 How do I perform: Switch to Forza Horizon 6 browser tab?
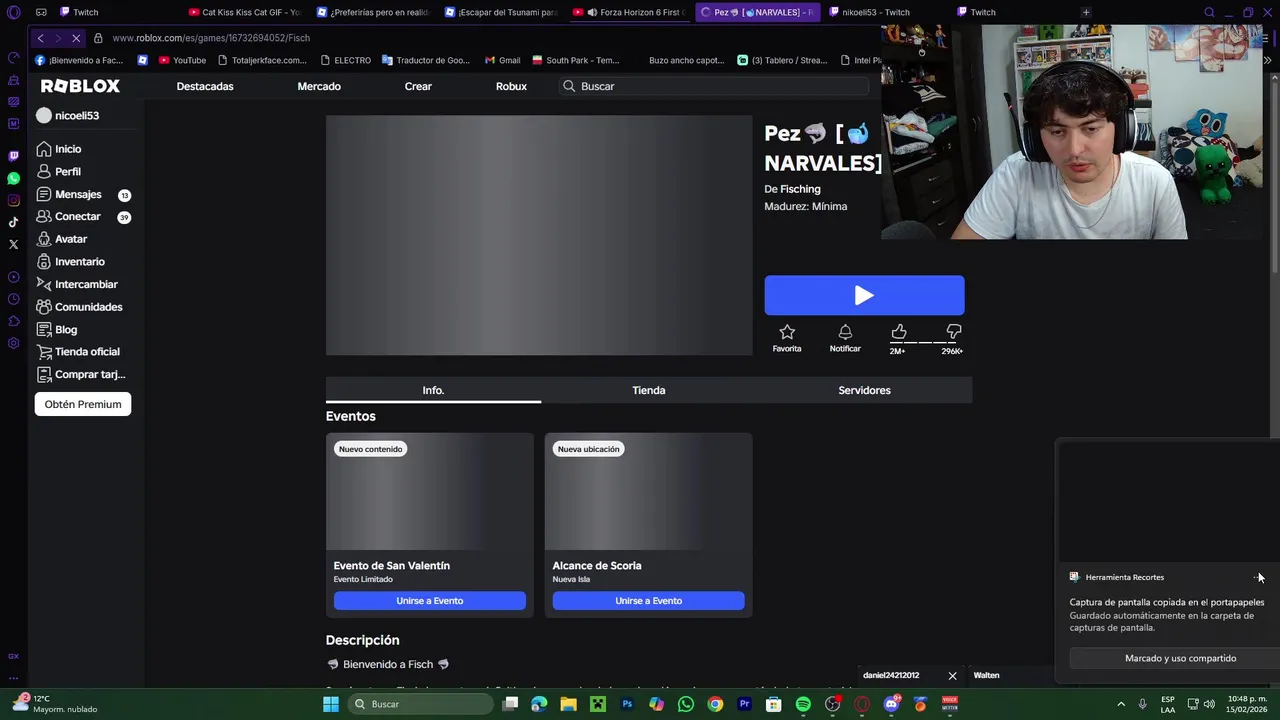coord(628,12)
